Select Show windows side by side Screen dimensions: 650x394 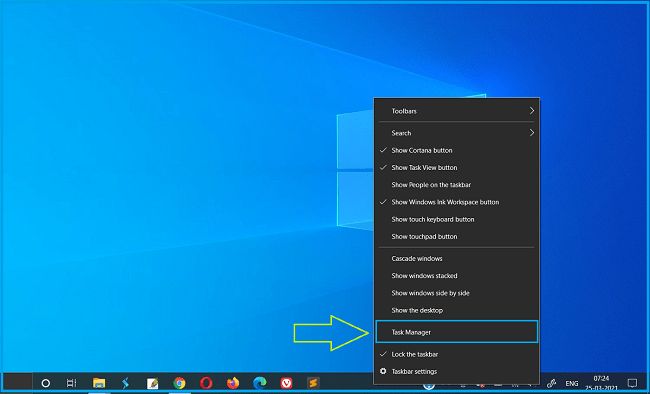(x=457, y=293)
